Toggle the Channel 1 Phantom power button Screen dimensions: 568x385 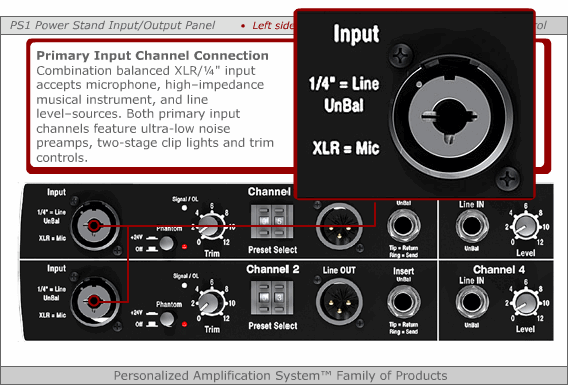pos(167,243)
